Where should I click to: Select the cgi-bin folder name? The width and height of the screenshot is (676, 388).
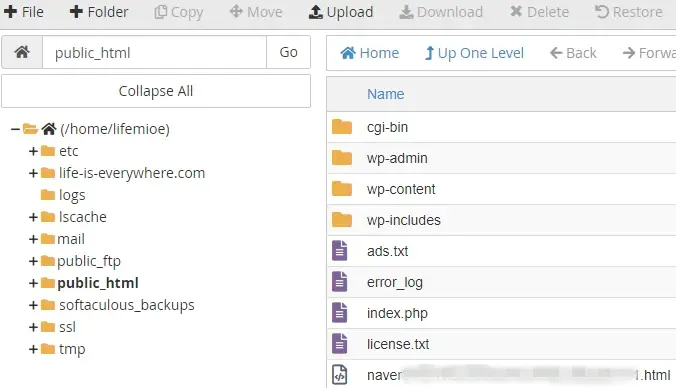coord(388,128)
